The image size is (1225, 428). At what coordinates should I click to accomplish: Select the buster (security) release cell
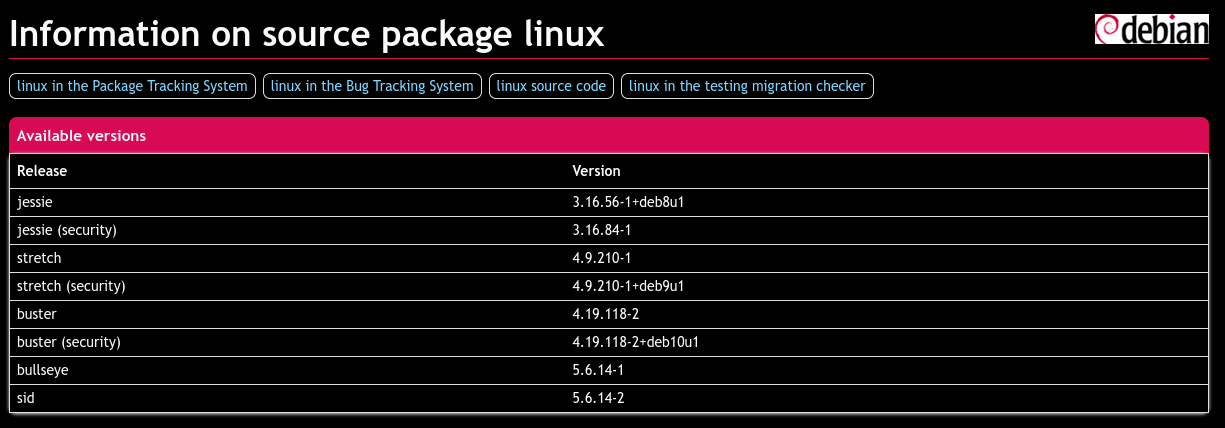click(x=287, y=342)
